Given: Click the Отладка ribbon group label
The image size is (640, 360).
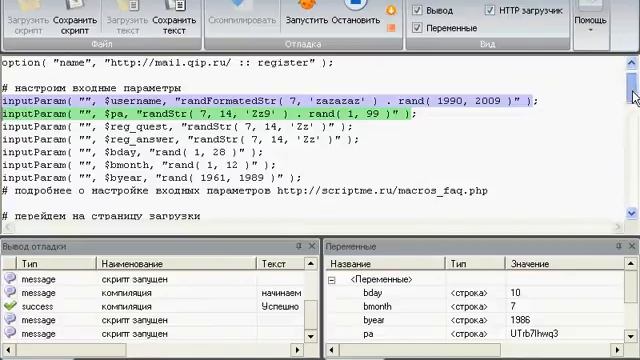Looking at the screenshot, I should pos(303,44).
